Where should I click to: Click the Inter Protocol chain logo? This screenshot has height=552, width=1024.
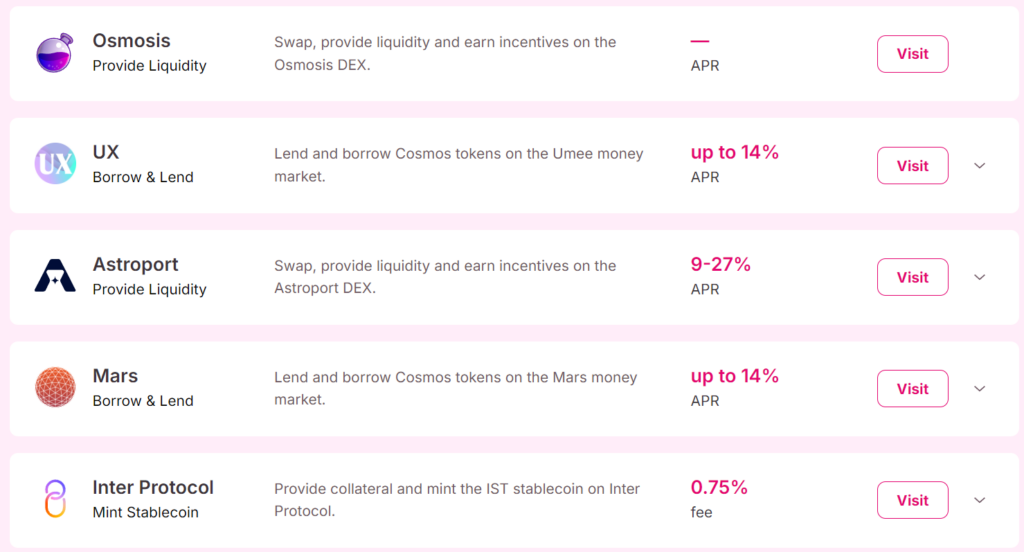coord(54,499)
